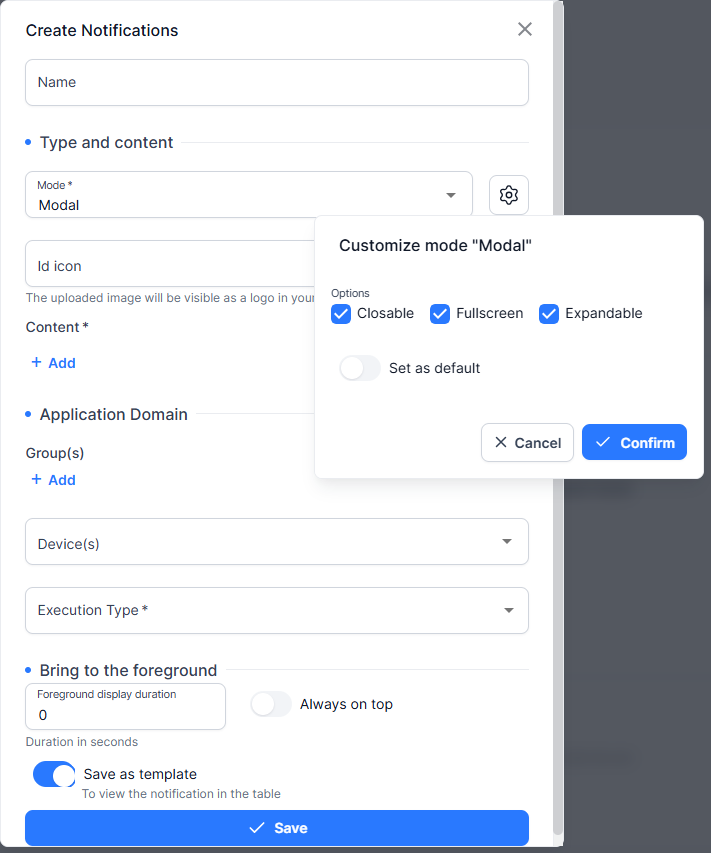Close the Create Notifications panel
Image resolution: width=711 pixels, height=853 pixels.
pos(525,29)
